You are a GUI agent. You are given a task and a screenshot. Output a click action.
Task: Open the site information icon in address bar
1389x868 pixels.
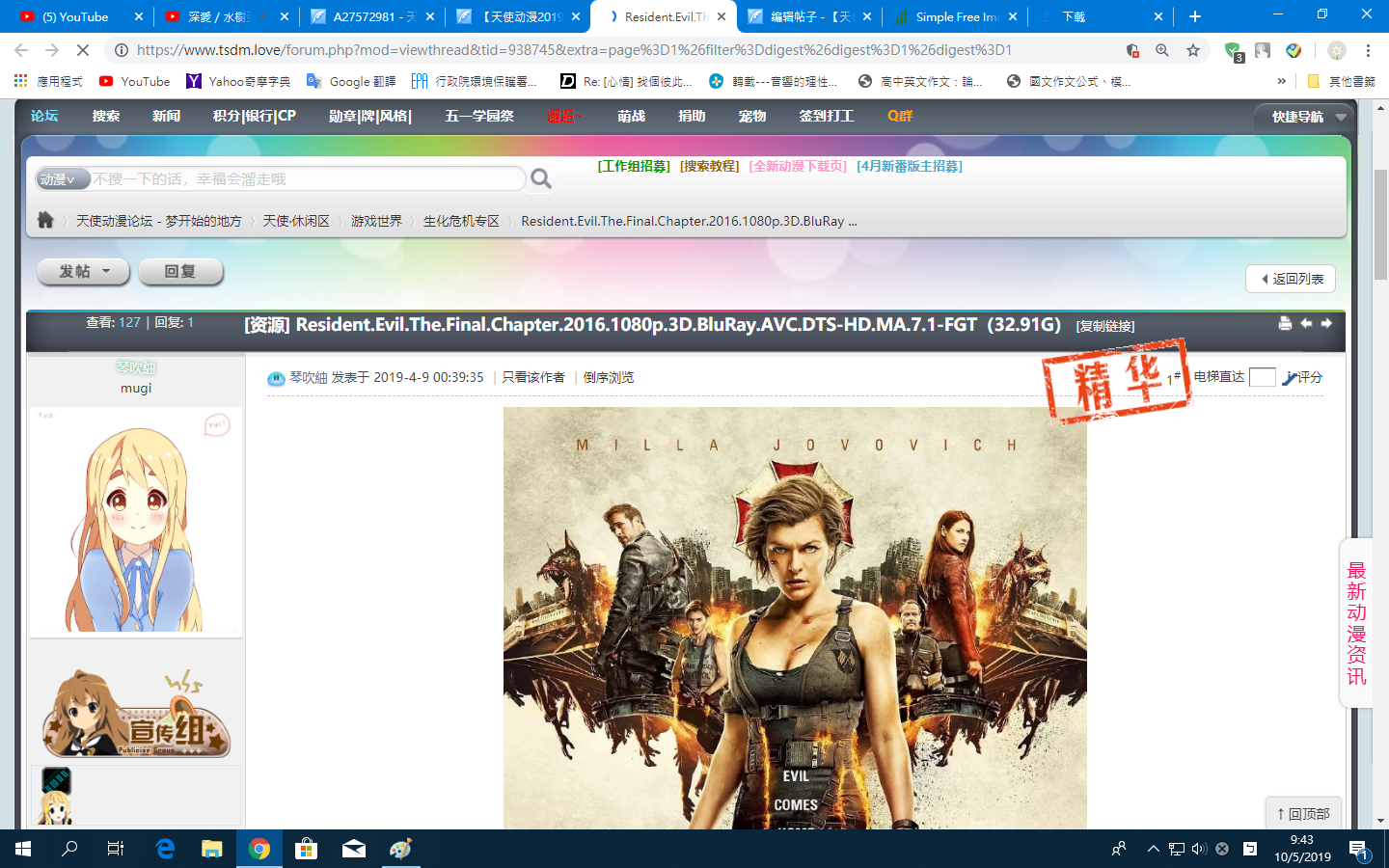pos(121,50)
